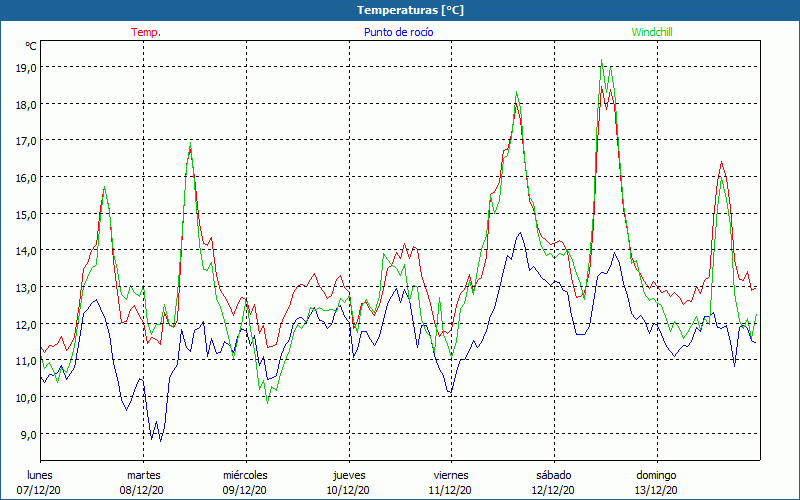
Task: Click the 'Temperaturas [°C]' chart title
Action: pyautogui.click(x=410, y=10)
